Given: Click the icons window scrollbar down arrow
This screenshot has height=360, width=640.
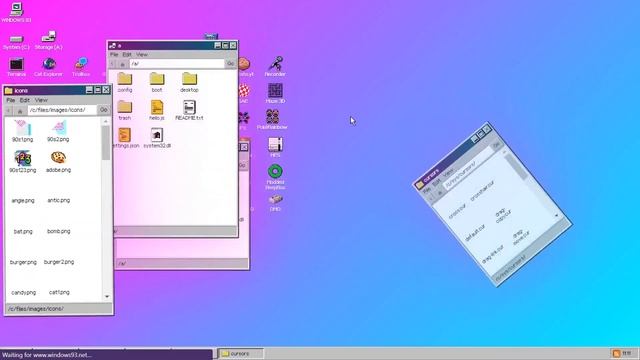Looking at the screenshot, I should tap(107, 297).
